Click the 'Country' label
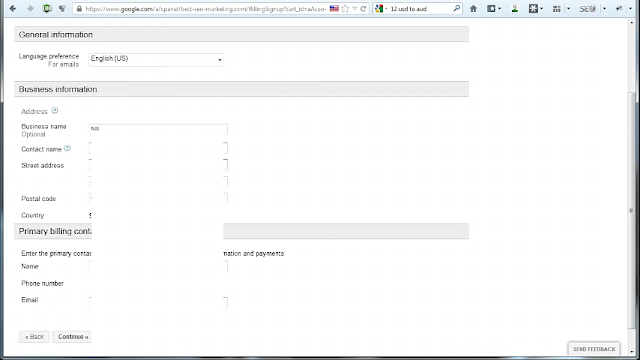 pos(33,215)
